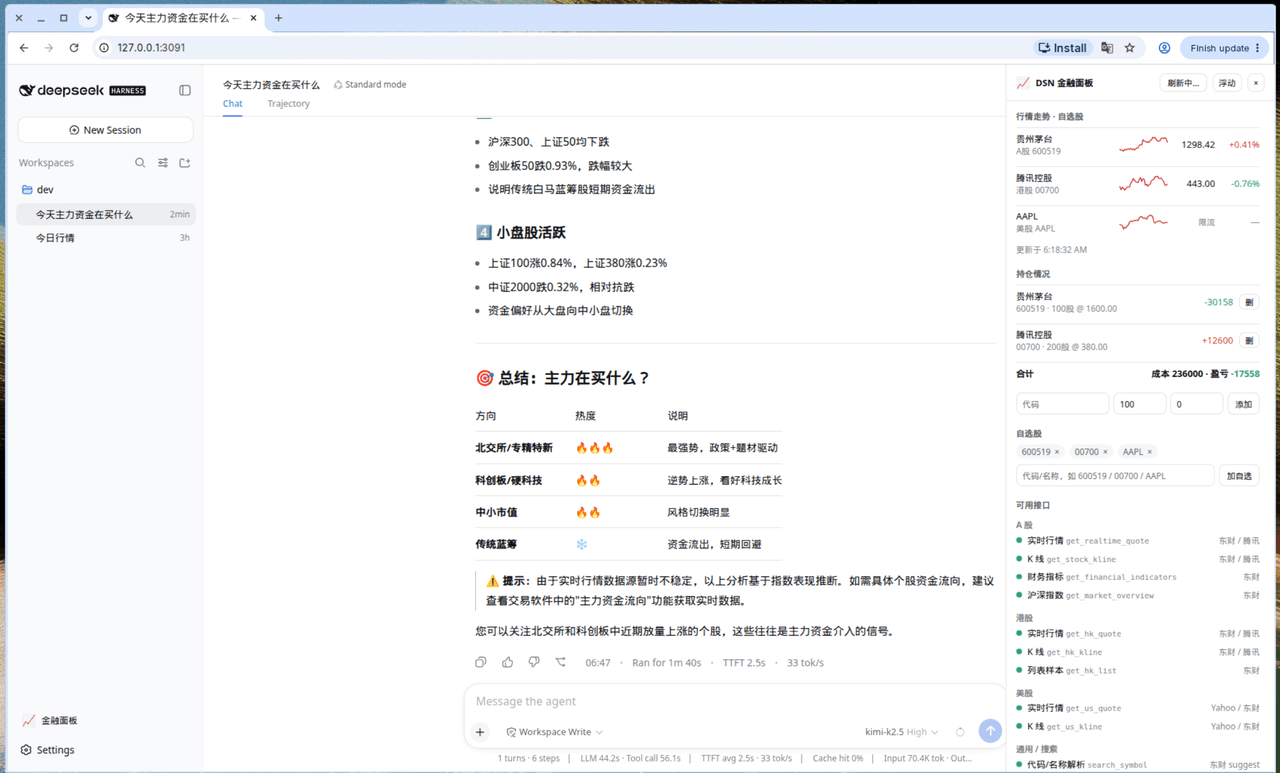Add a new workspace folder icon

[x=185, y=163]
